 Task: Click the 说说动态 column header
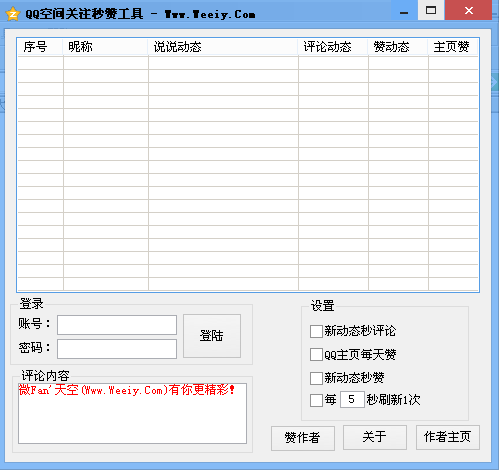[223, 47]
